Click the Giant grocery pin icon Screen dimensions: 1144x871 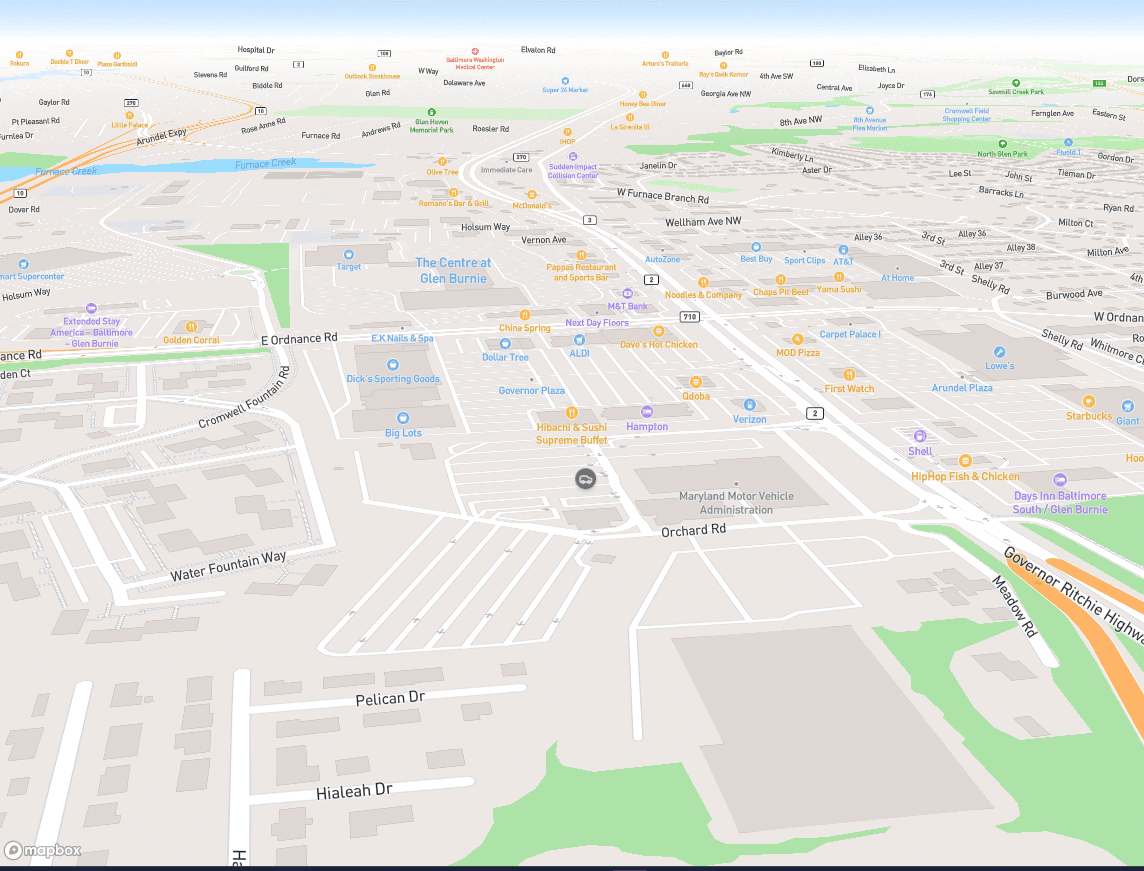1127,406
